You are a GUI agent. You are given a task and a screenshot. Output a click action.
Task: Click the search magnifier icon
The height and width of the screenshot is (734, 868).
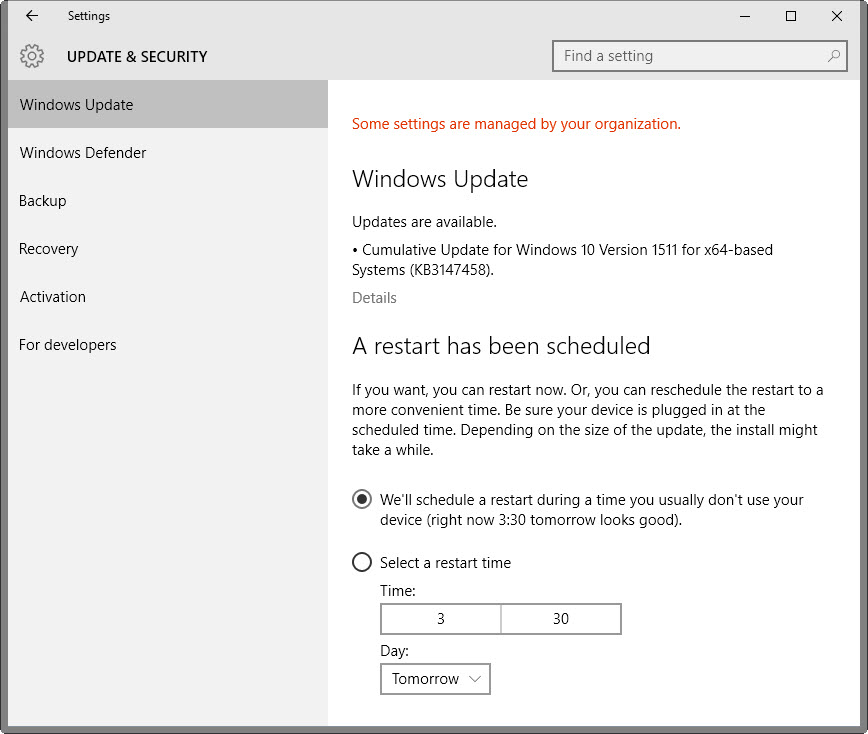833,56
